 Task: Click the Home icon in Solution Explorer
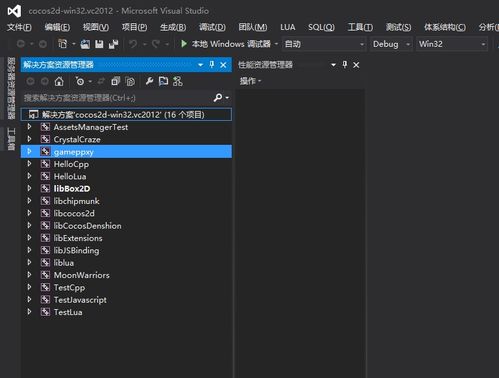pyautogui.click(x=59, y=81)
